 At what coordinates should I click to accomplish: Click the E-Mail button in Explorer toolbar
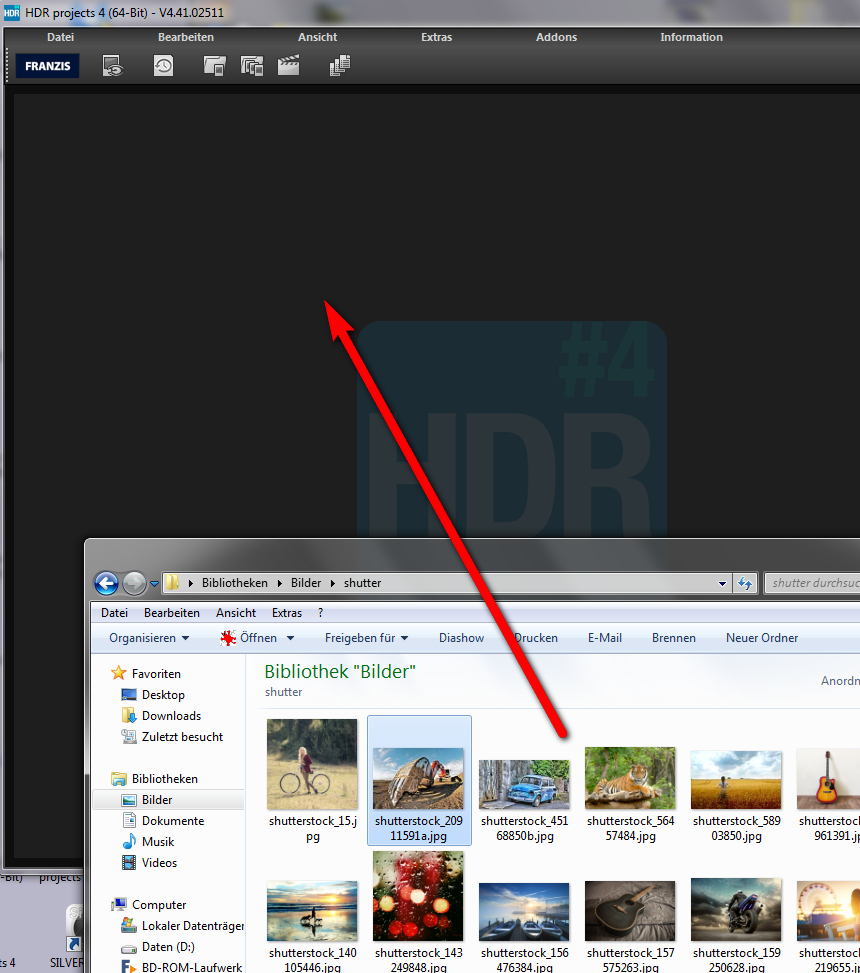604,638
